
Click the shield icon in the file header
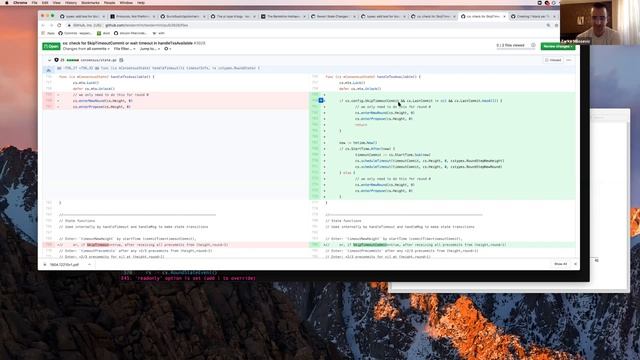tap(56, 60)
